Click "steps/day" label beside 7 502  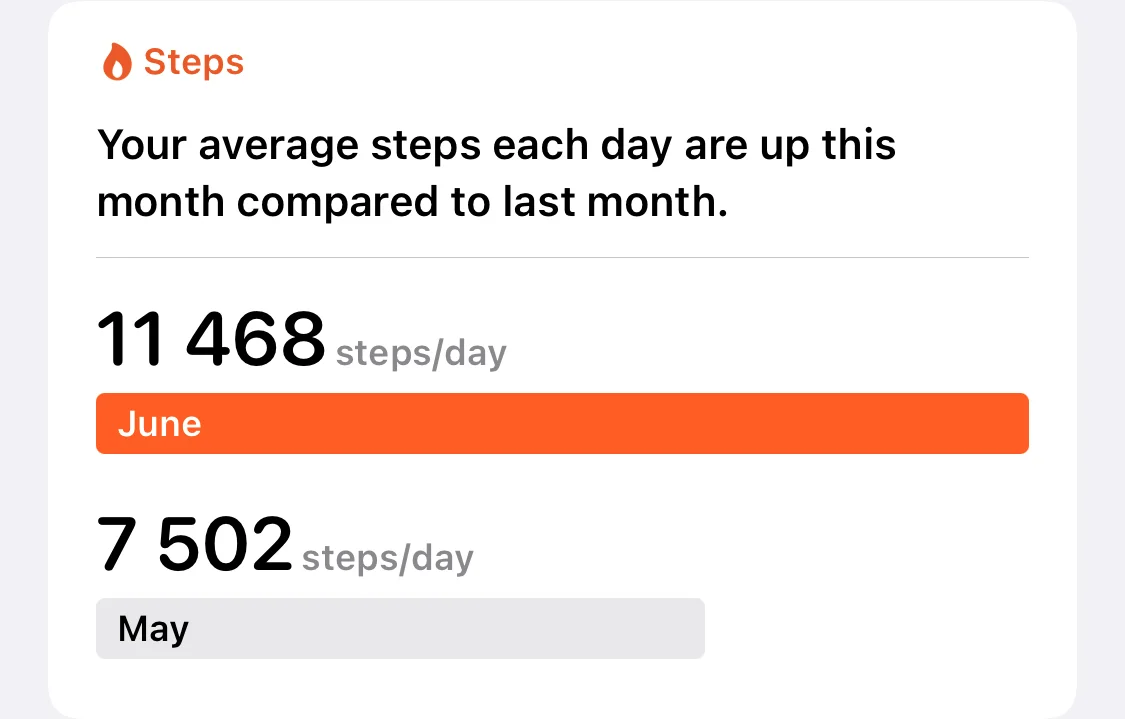(388, 558)
